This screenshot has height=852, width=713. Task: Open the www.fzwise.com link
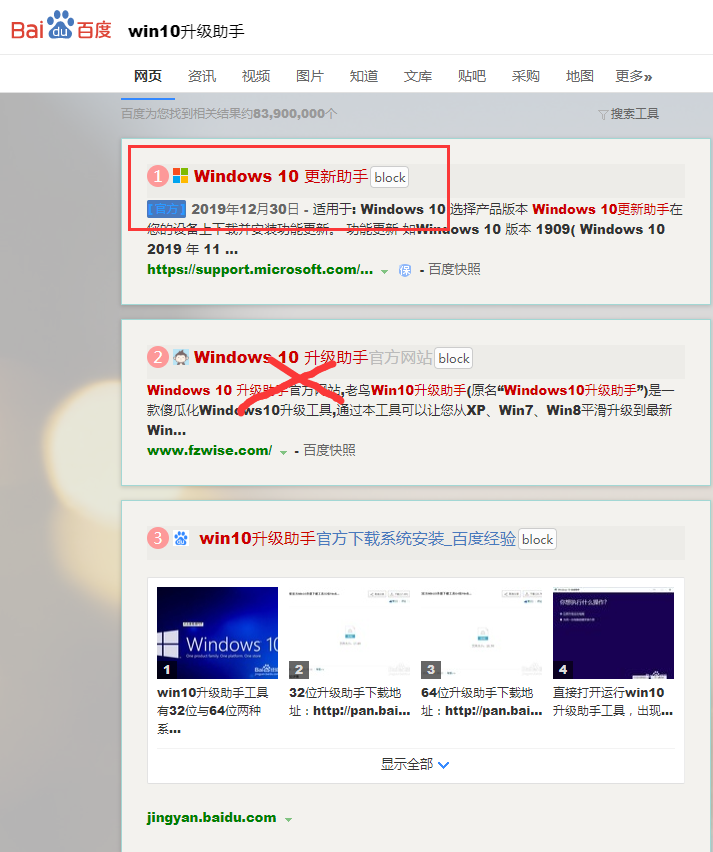pos(210,450)
